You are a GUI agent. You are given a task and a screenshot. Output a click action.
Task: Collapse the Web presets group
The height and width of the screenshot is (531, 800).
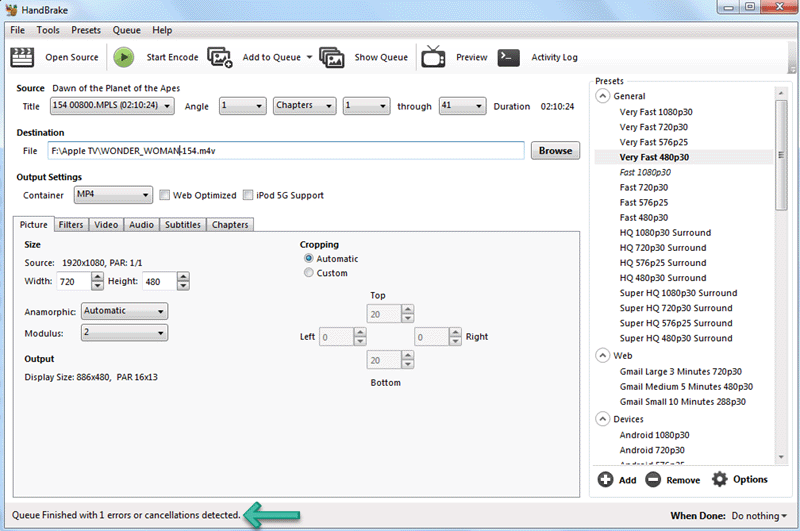click(x=603, y=356)
